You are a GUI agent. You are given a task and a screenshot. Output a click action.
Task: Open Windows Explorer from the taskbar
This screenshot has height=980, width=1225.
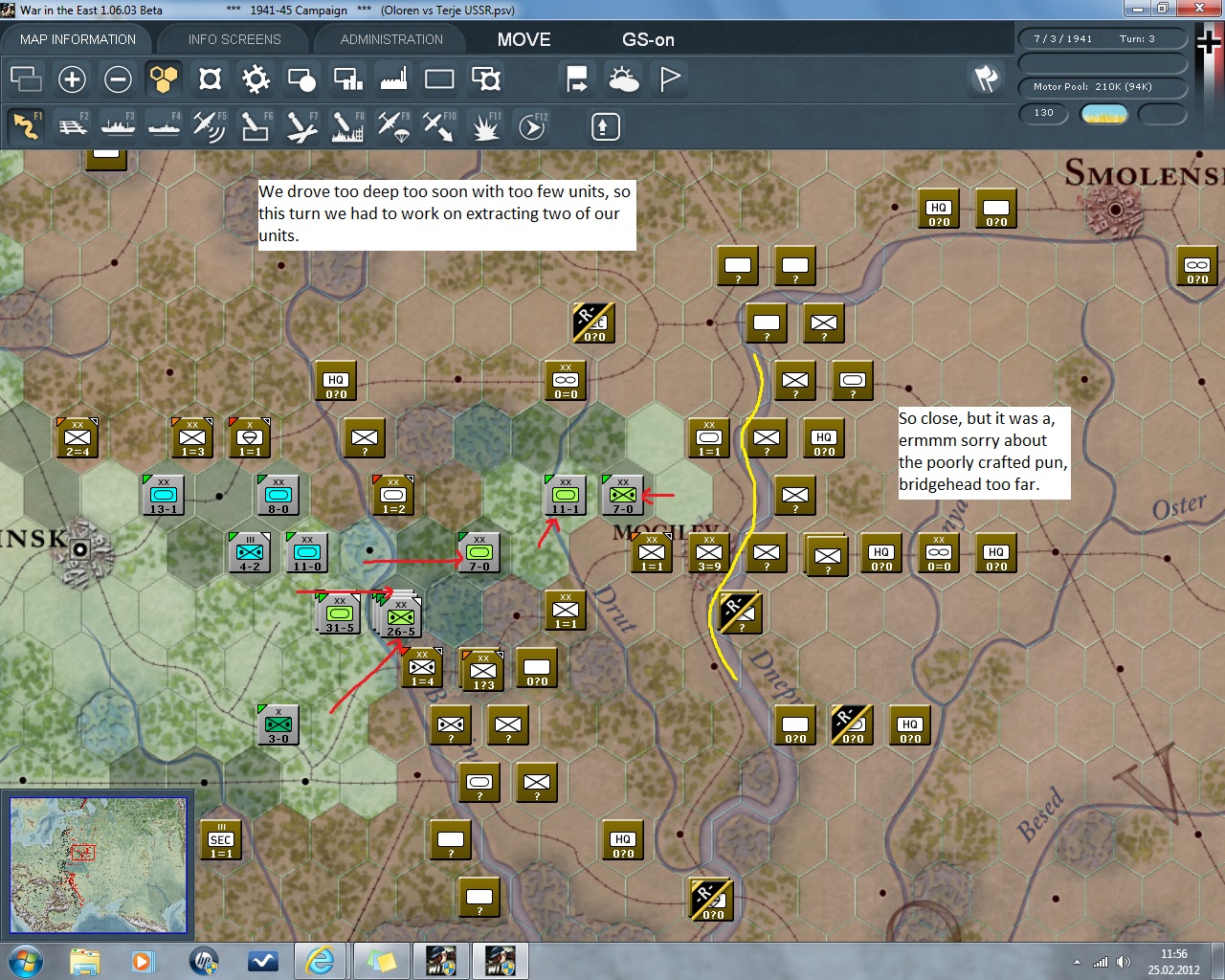[x=85, y=960]
